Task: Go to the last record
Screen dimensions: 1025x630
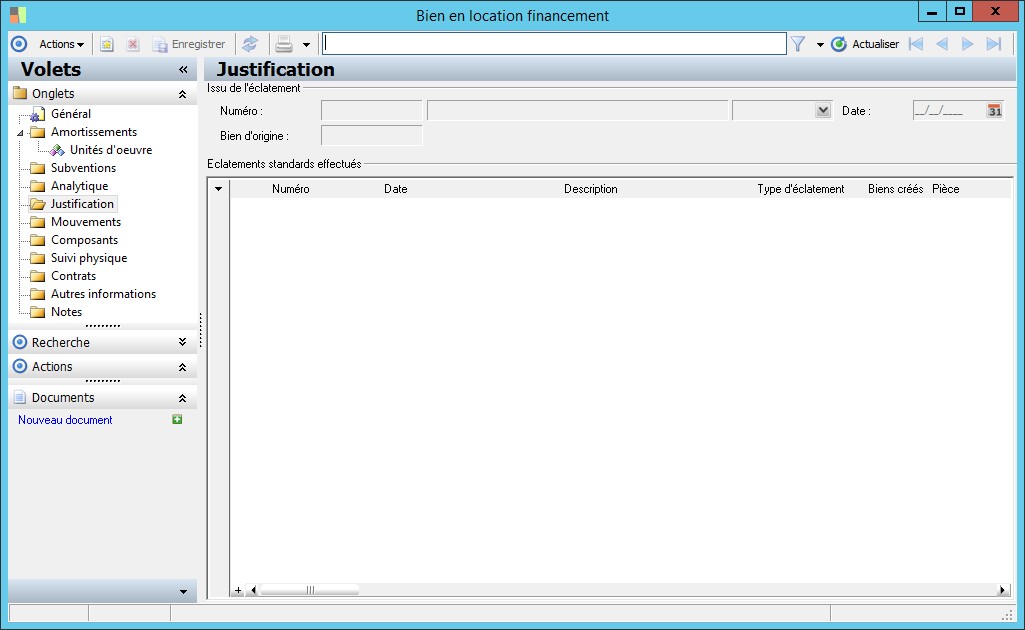Action: tap(994, 44)
